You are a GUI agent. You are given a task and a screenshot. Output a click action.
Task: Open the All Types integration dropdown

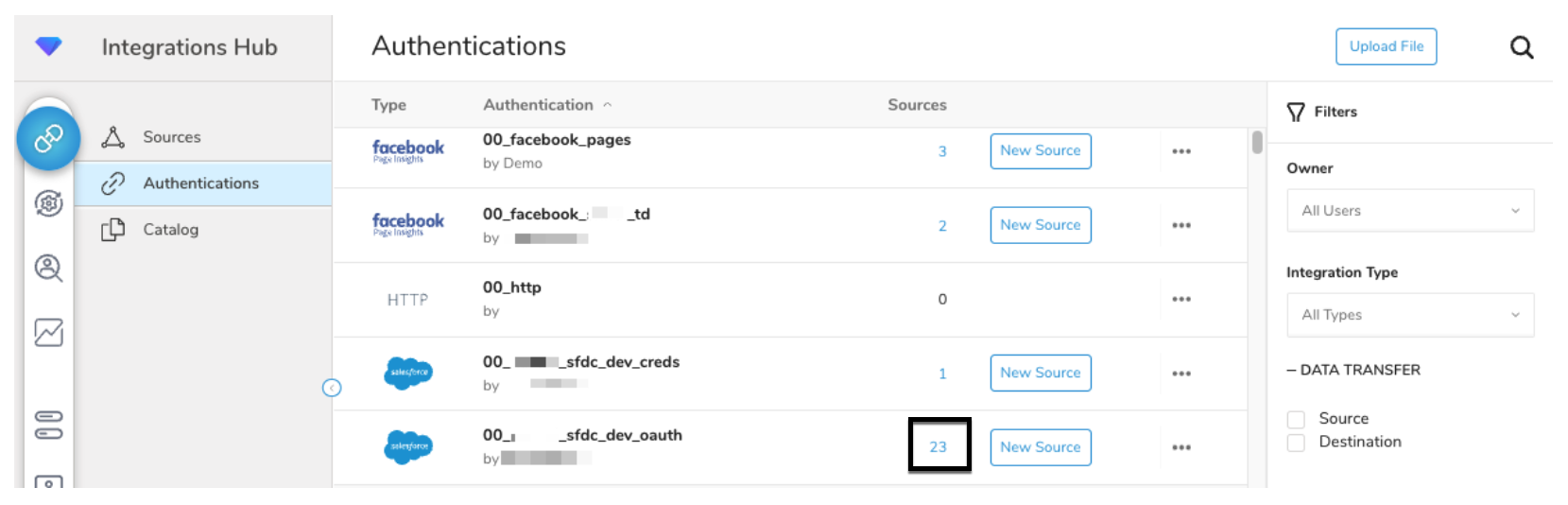coord(1409,315)
